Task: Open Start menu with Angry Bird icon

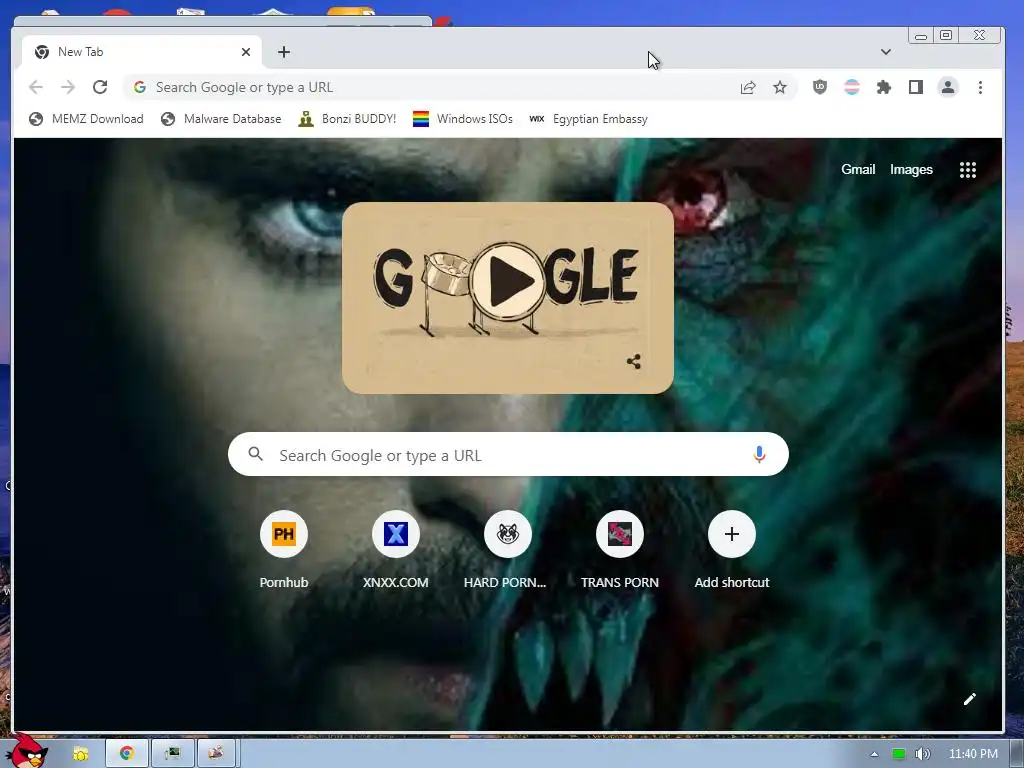Action: 26,751
